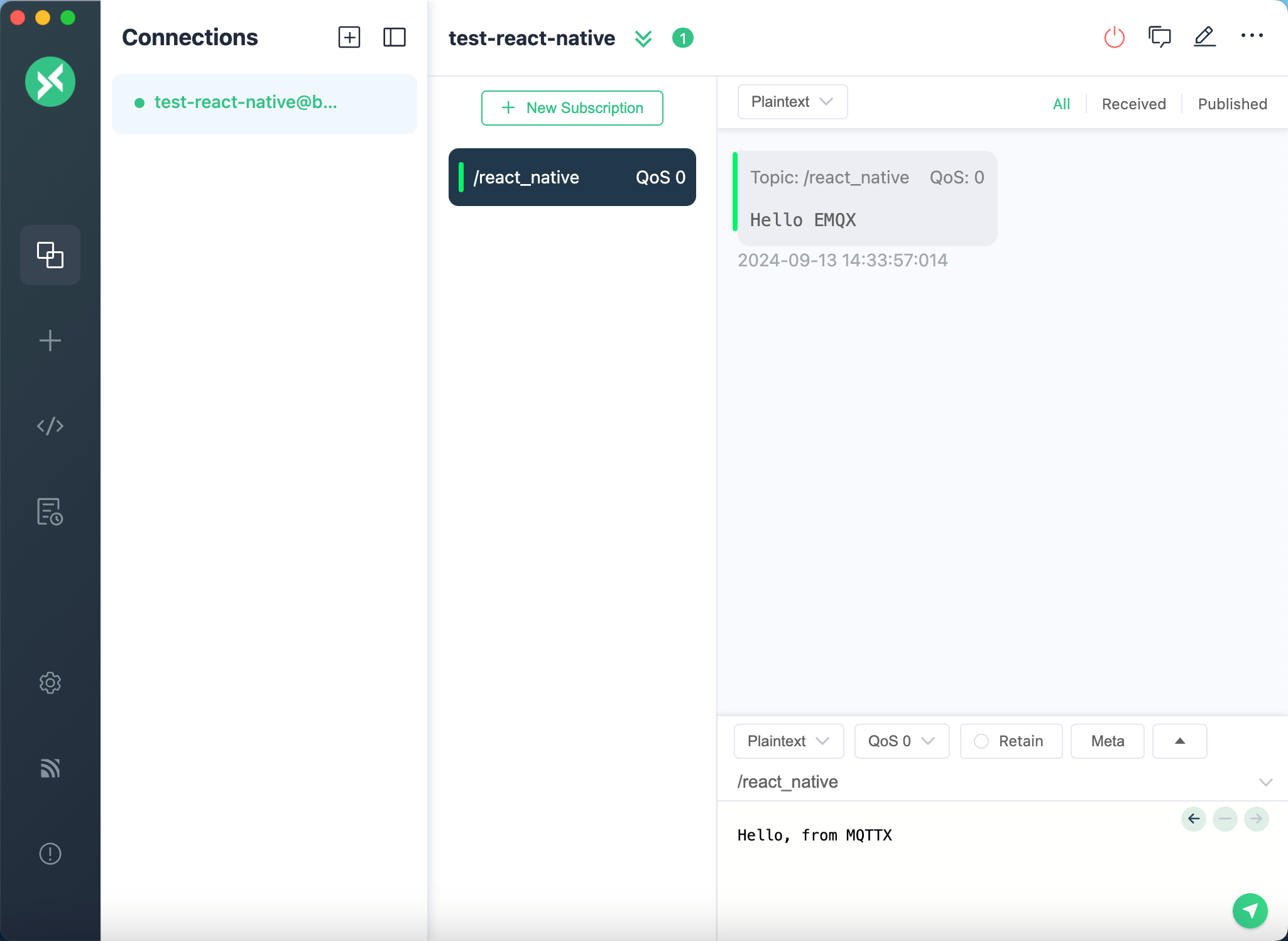The height and width of the screenshot is (941, 1288).
Task: Switch to the Published messages tab
Action: [1231, 104]
